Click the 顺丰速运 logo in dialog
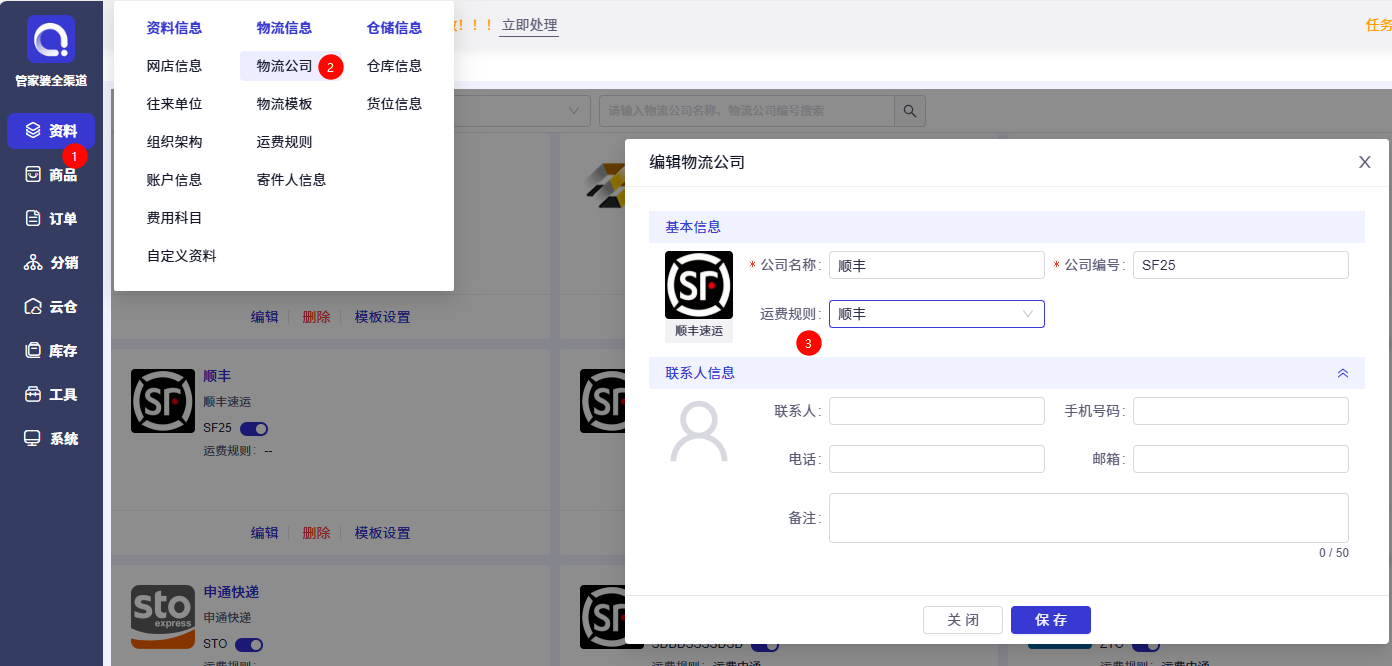1392x666 pixels. (x=699, y=285)
